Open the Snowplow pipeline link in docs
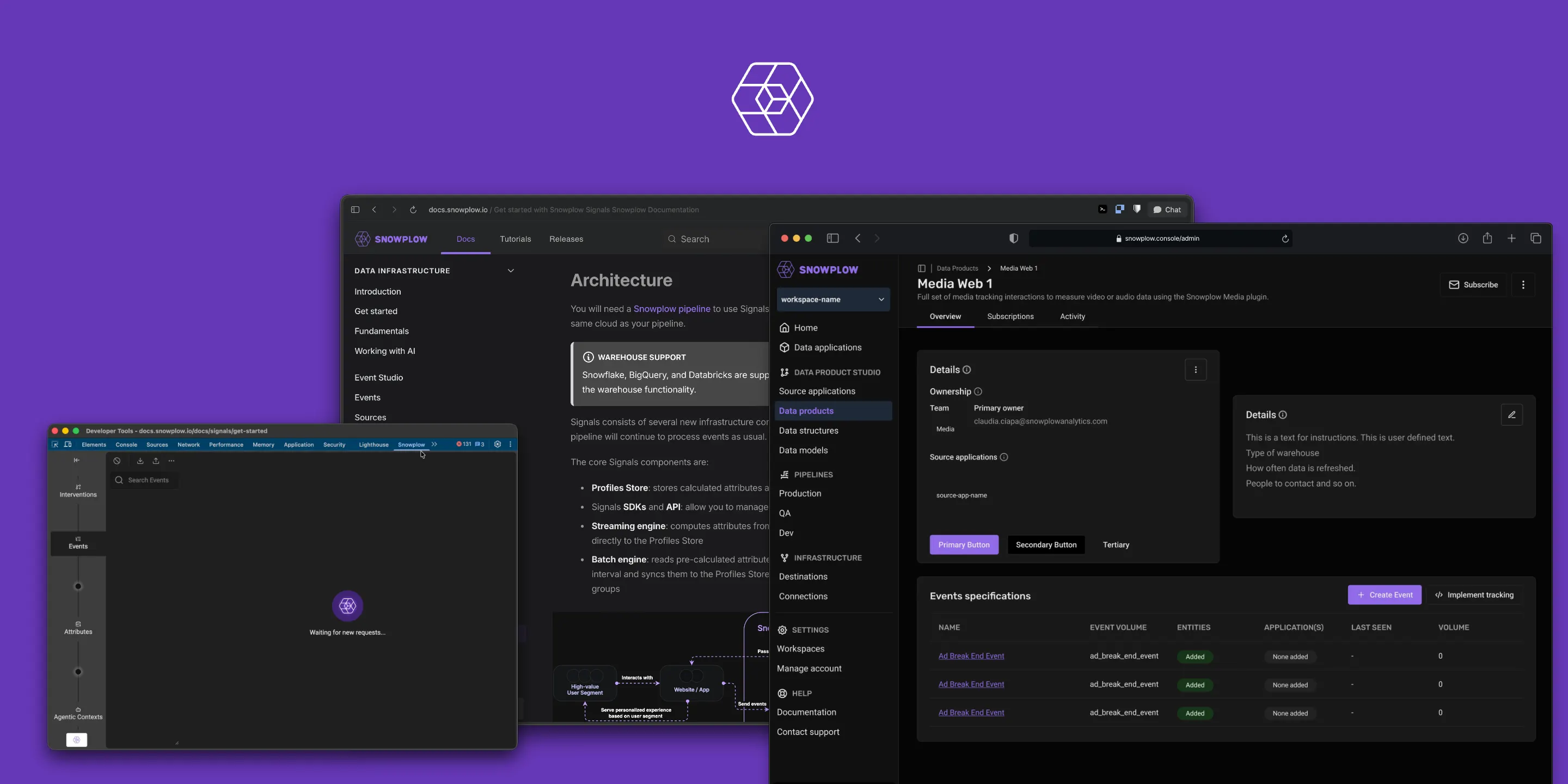This screenshot has width=1568, height=784. click(672, 309)
